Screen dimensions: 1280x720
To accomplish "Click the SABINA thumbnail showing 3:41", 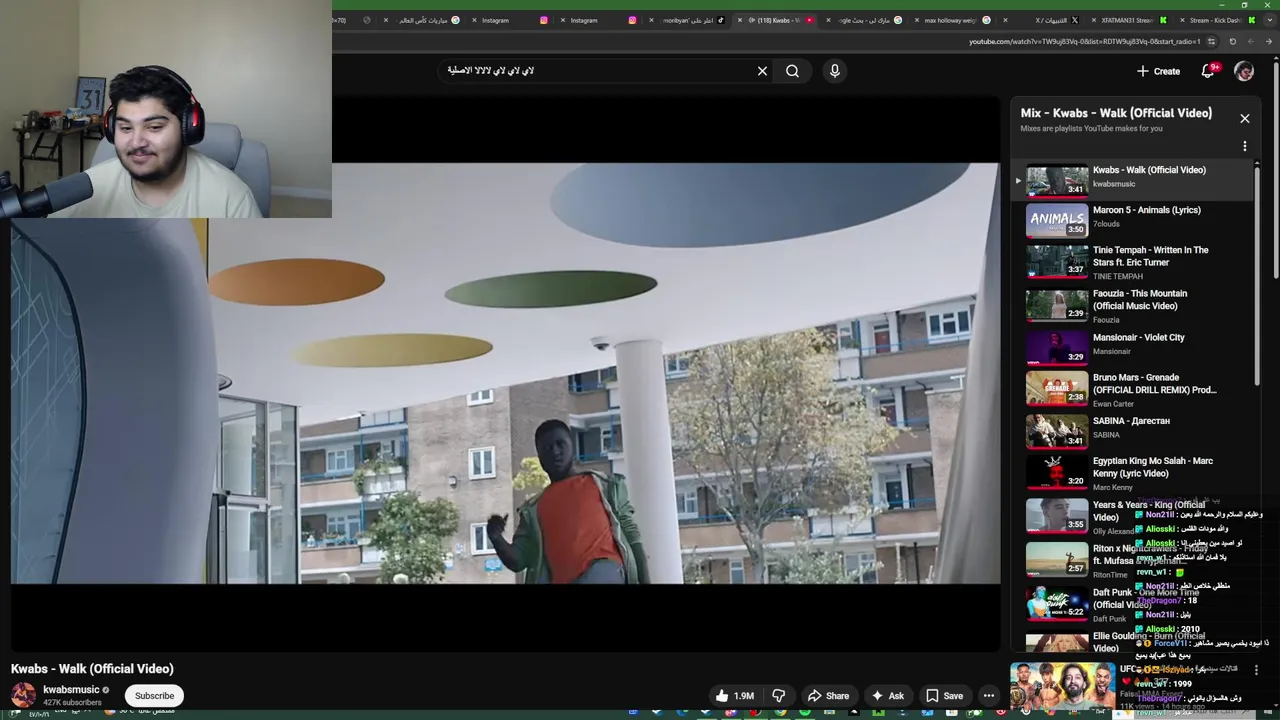I will pyautogui.click(x=1057, y=431).
